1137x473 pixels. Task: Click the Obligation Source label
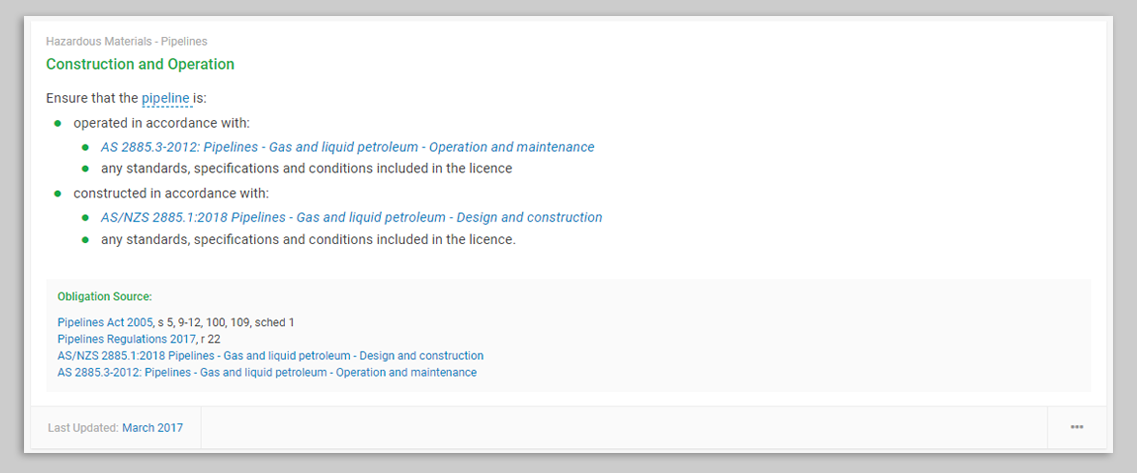tap(105, 297)
